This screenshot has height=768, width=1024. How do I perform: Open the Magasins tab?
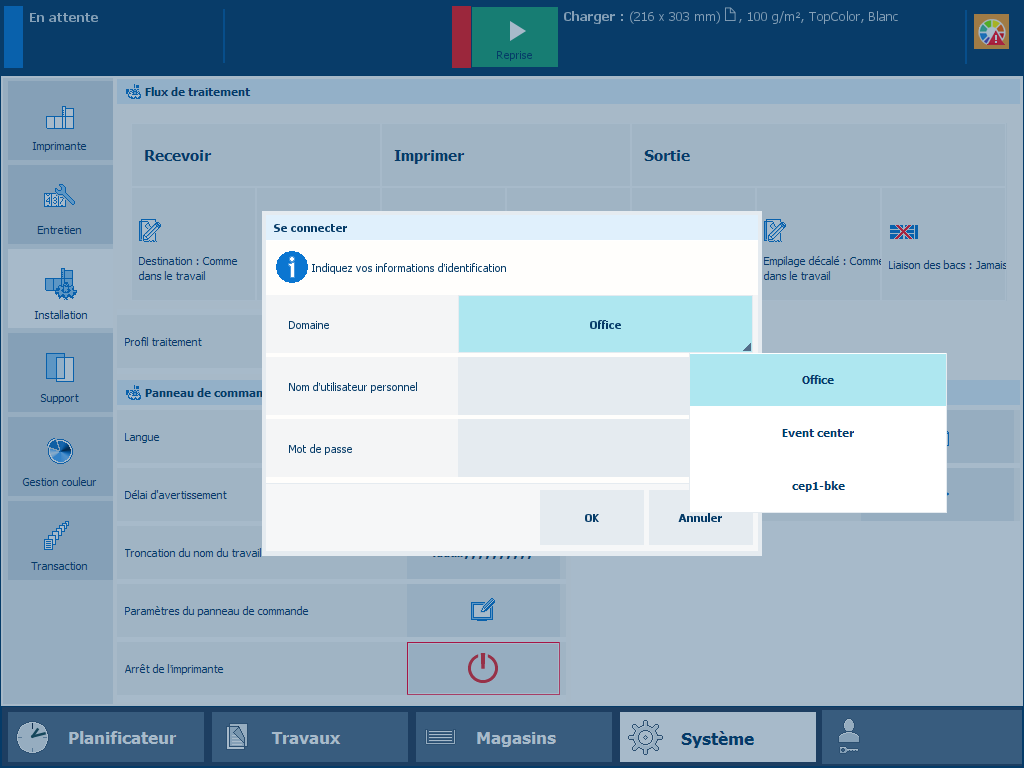coord(514,738)
